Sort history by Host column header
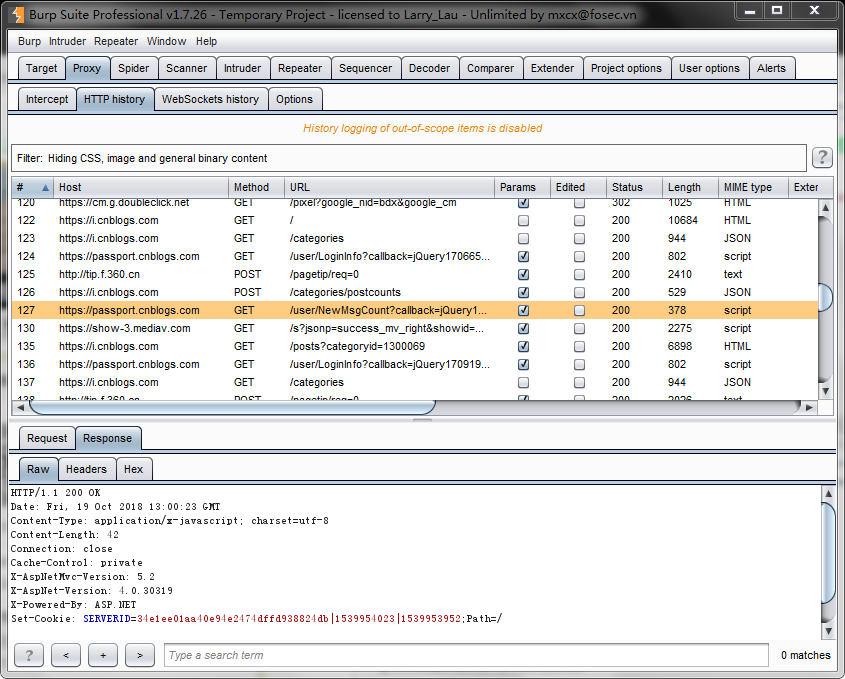The height and width of the screenshot is (679, 845). click(141, 188)
